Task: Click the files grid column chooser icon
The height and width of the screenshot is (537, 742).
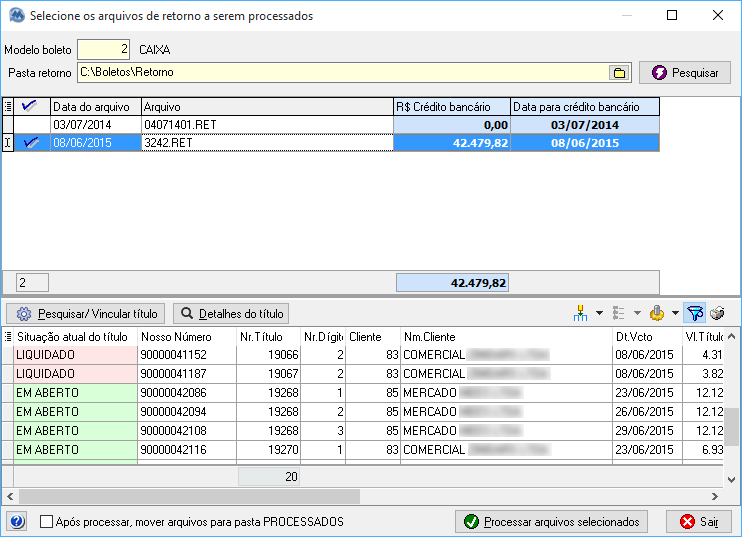Action: (x=8, y=106)
